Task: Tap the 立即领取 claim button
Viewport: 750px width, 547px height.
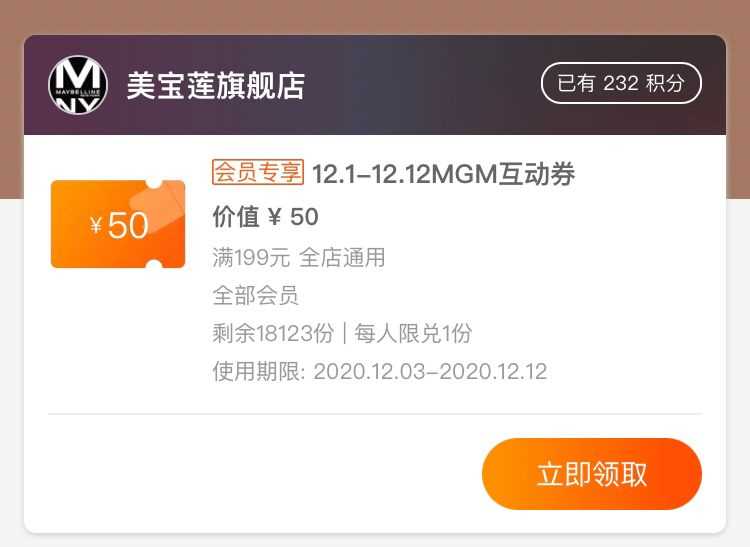Action: 592,474
